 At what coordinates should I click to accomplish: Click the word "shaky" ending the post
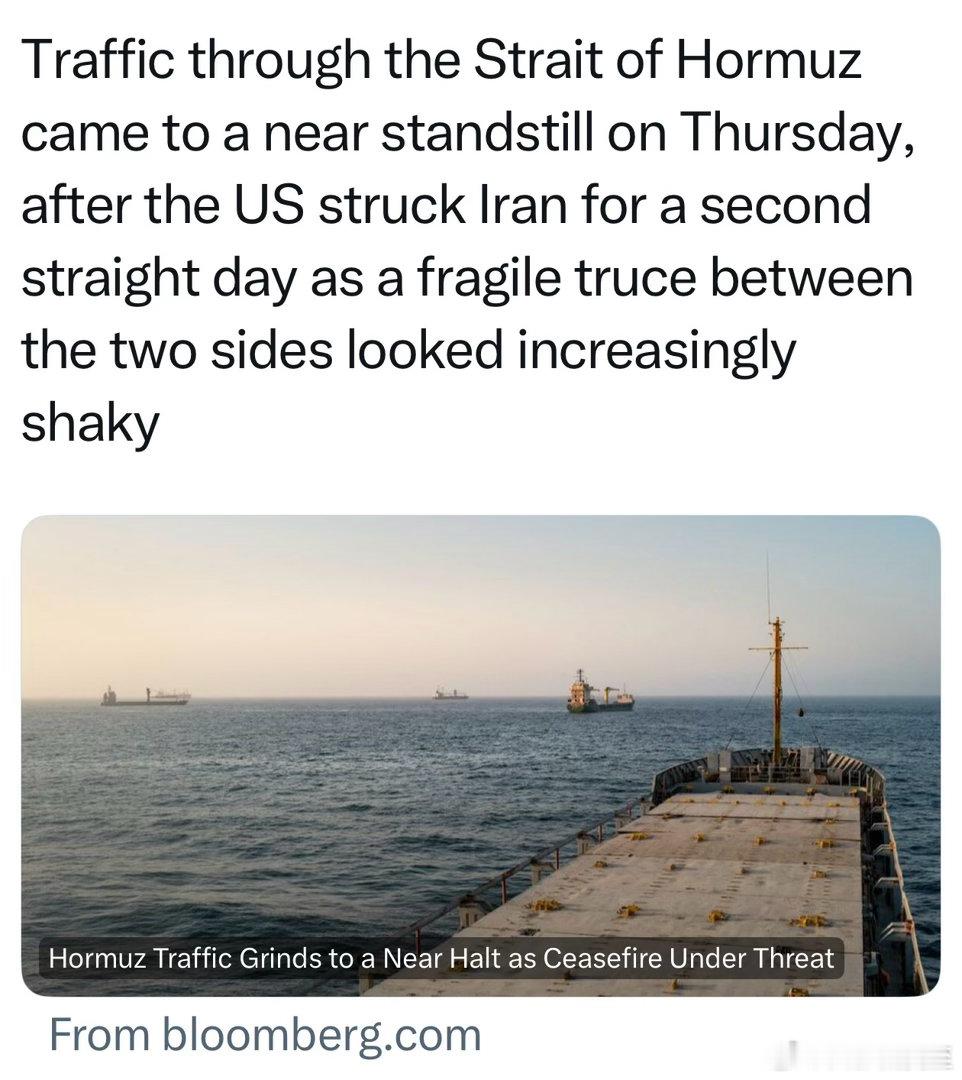click(x=90, y=422)
